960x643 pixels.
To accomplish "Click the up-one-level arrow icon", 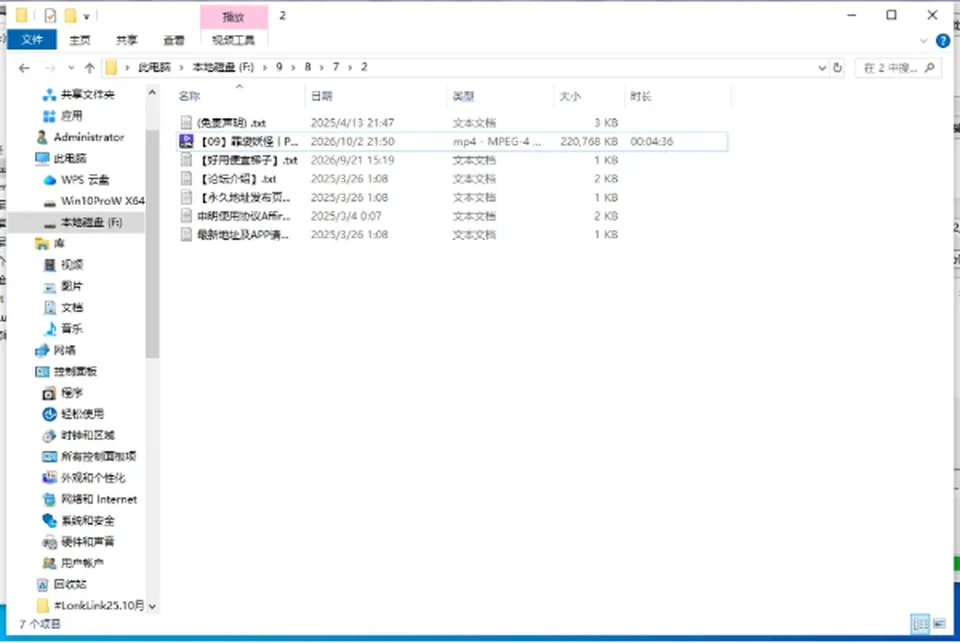I will (89, 68).
